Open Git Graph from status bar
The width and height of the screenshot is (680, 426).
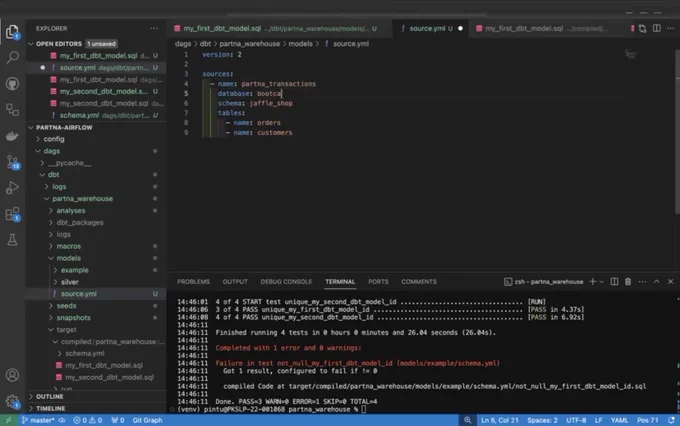(147, 420)
